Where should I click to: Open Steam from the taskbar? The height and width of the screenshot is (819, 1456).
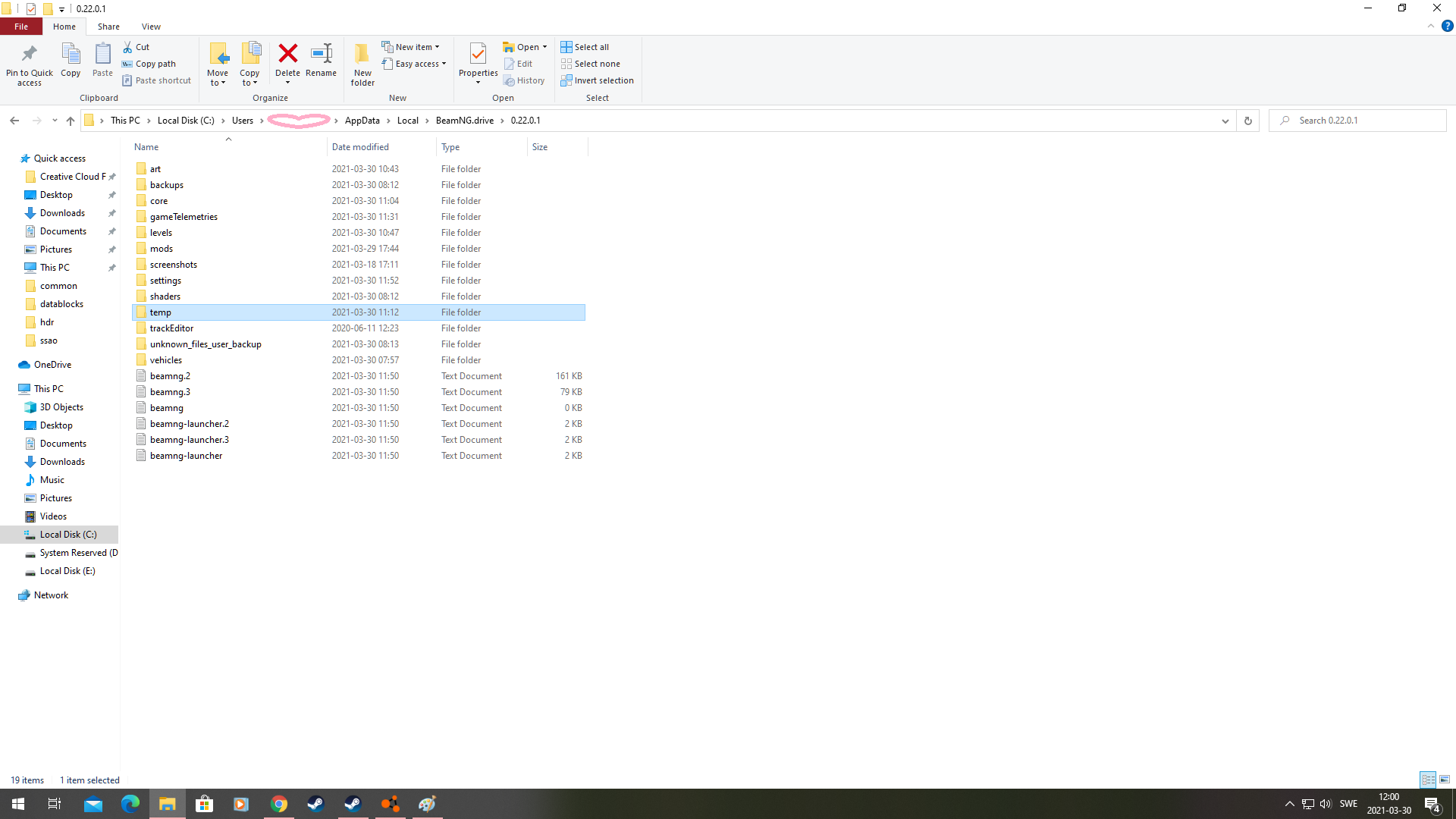pyautogui.click(x=315, y=804)
